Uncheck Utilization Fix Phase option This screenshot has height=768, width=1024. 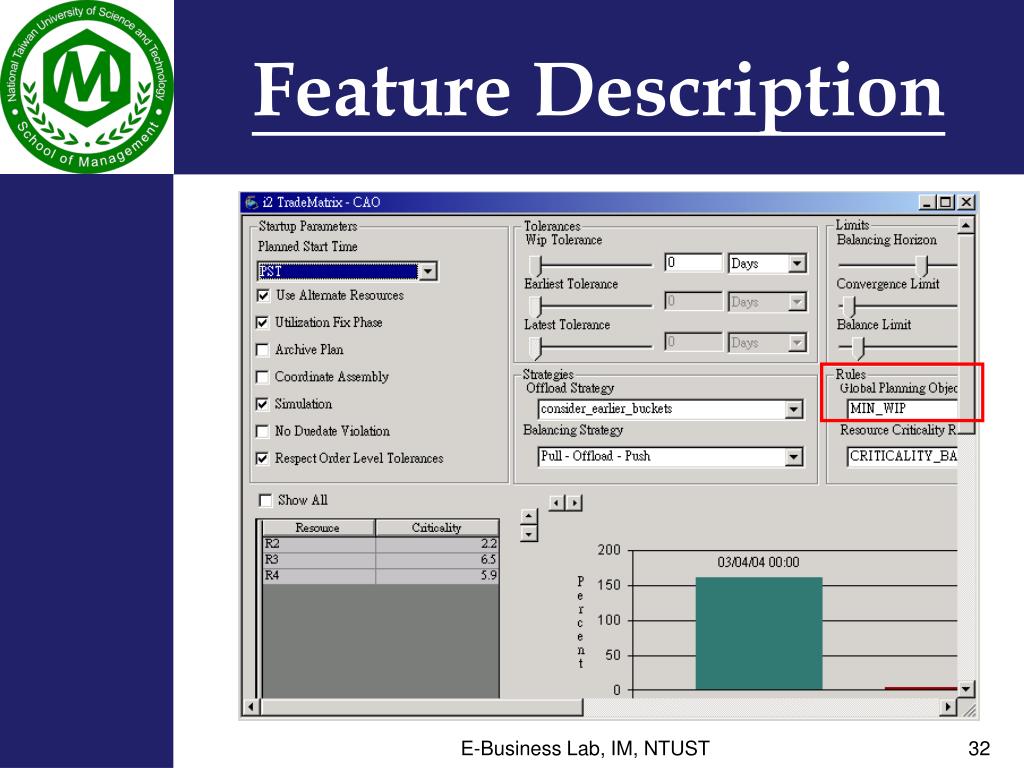[x=263, y=323]
